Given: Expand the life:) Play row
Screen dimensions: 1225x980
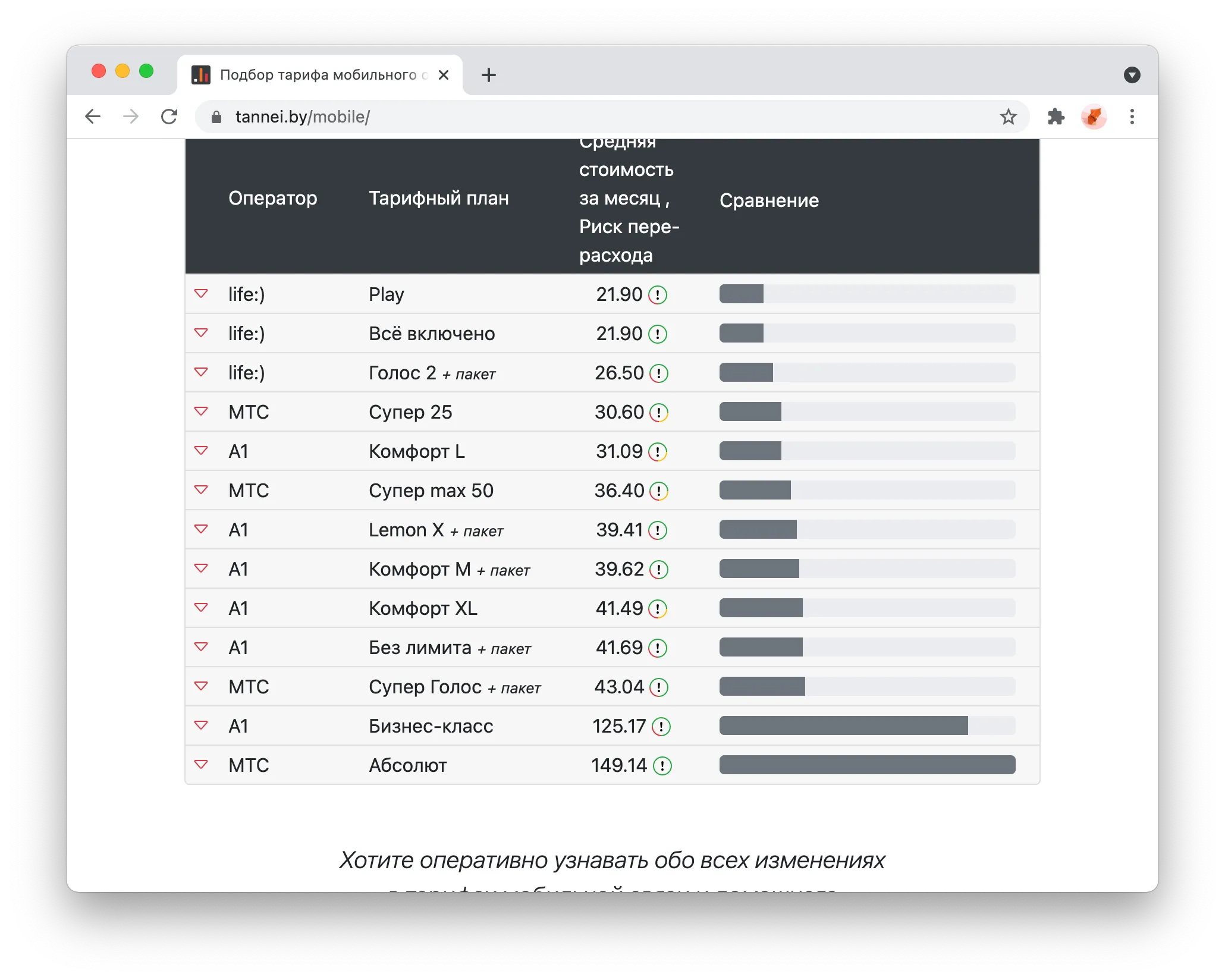Looking at the screenshot, I should click(x=201, y=294).
